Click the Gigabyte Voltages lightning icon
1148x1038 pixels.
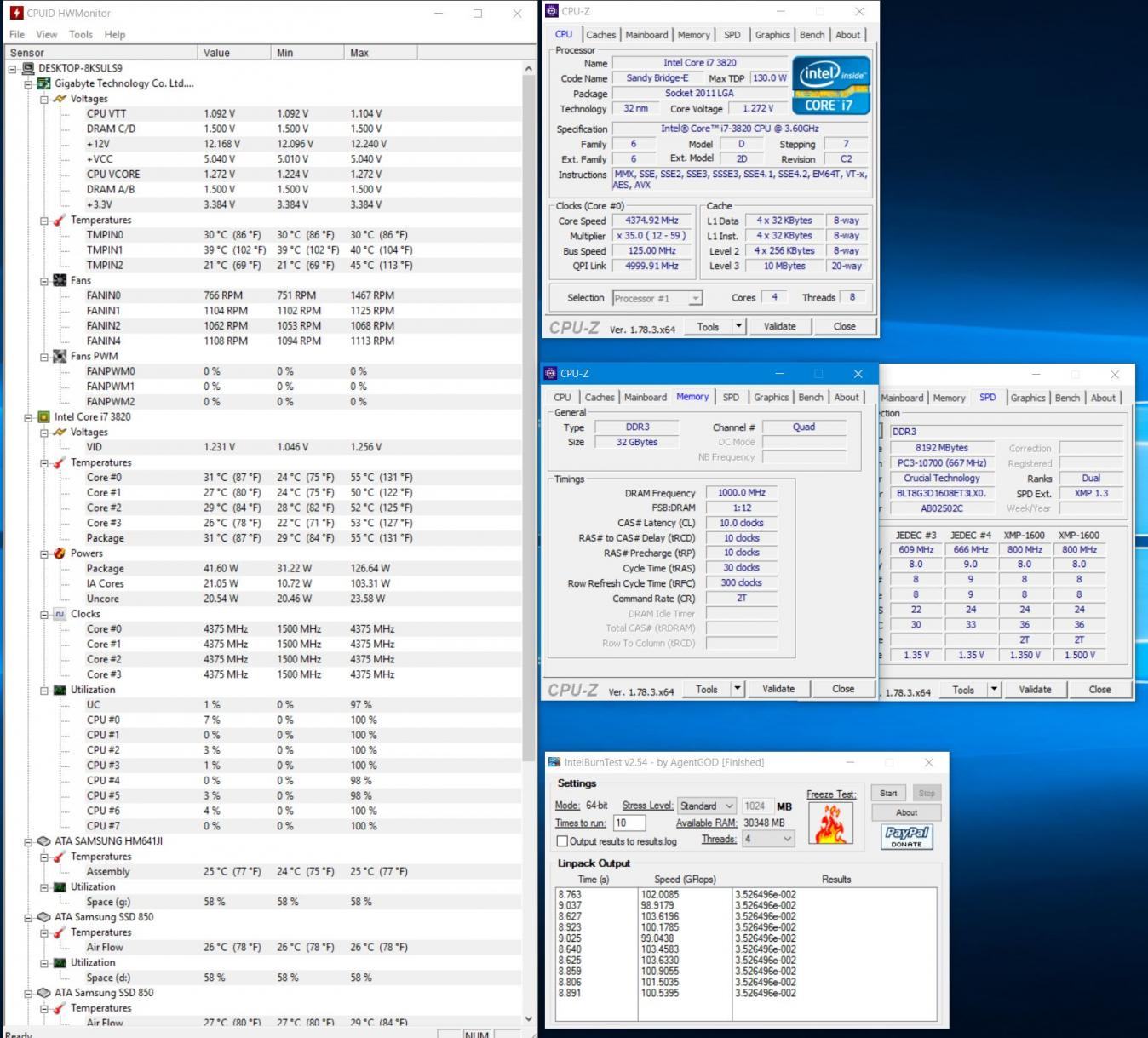tap(60, 99)
